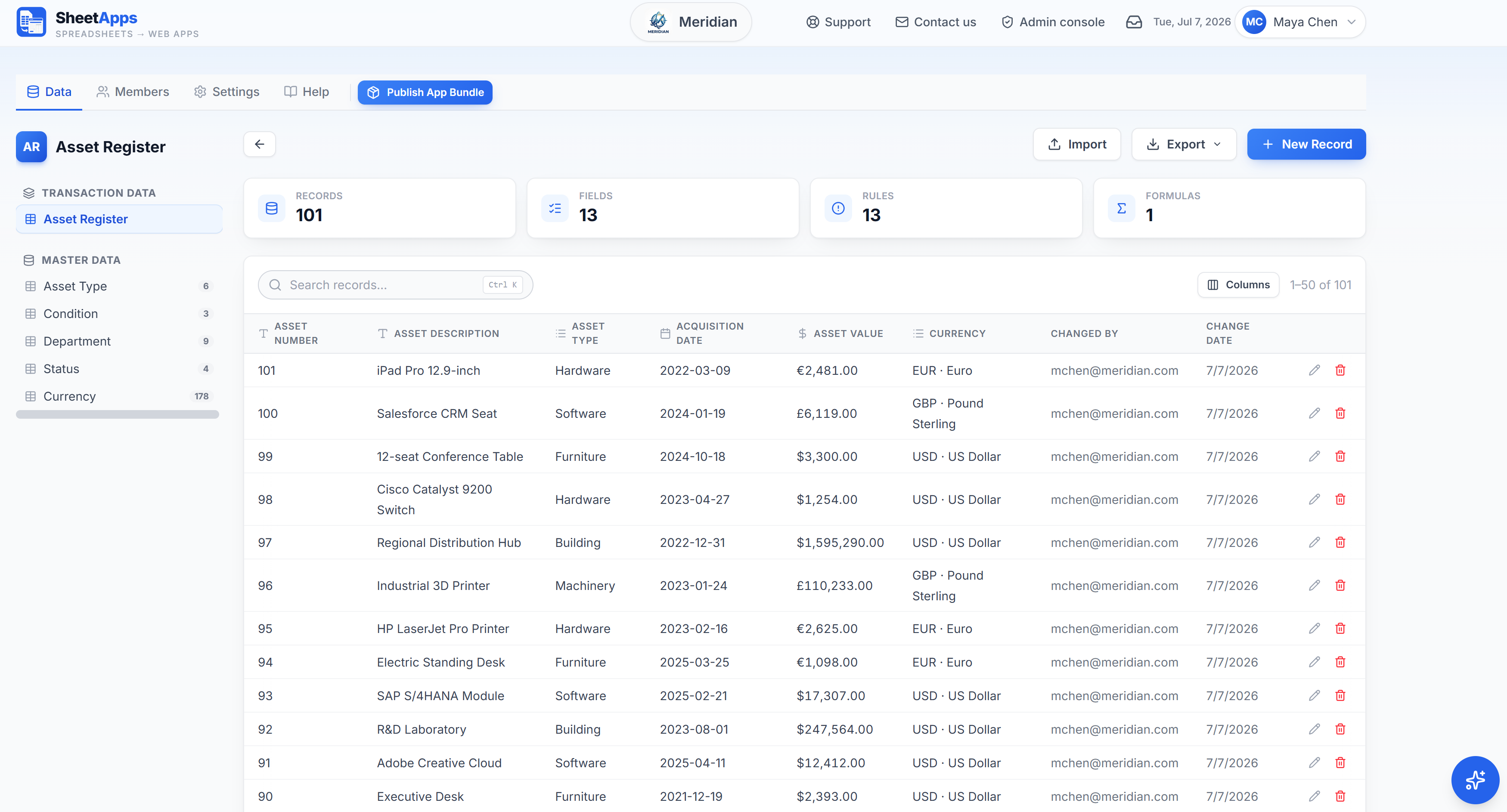Delete the HP LaserJet Pro Printer record
Image resolution: width=1507 pixels, height=812 pixels.
(1340, 628)
